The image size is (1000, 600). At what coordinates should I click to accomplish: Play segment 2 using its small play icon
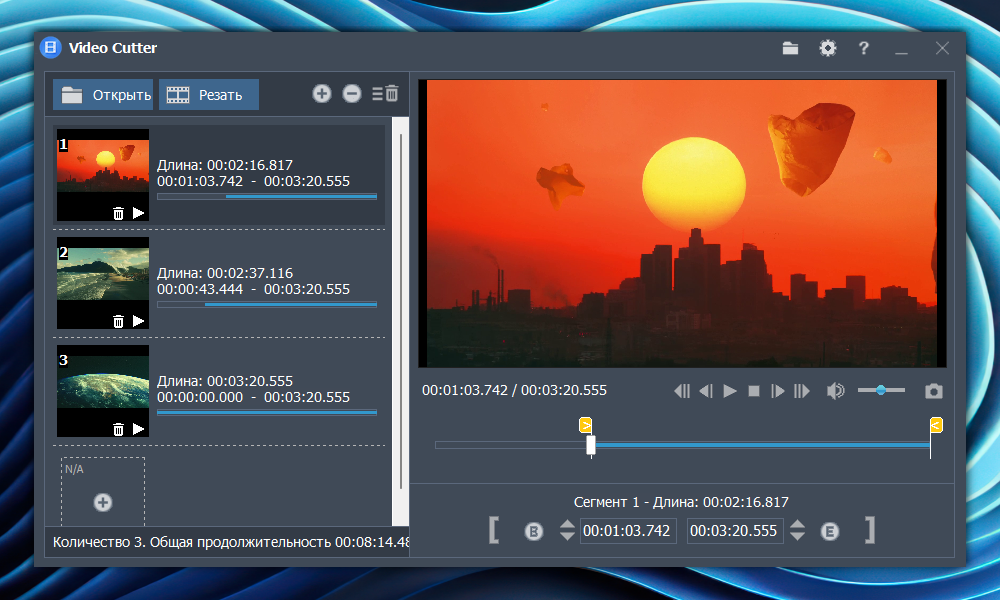[139, 320]
